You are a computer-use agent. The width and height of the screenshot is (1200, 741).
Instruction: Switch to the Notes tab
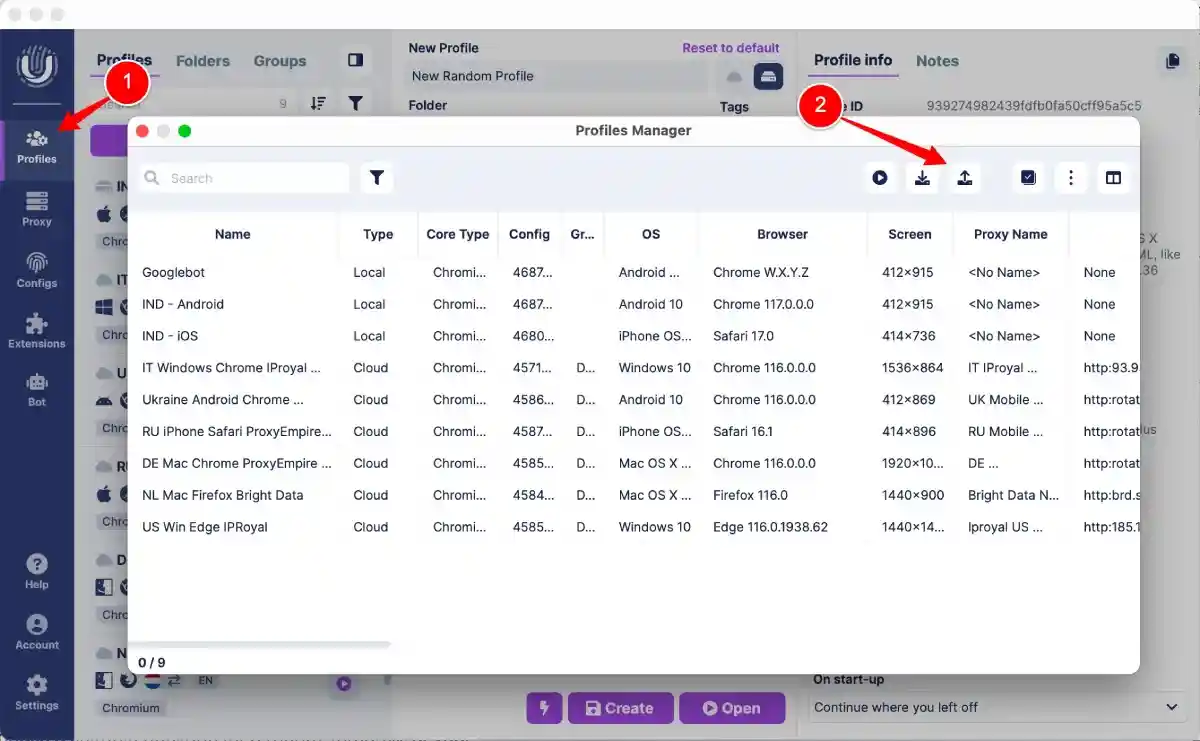[x=936, y=61]
